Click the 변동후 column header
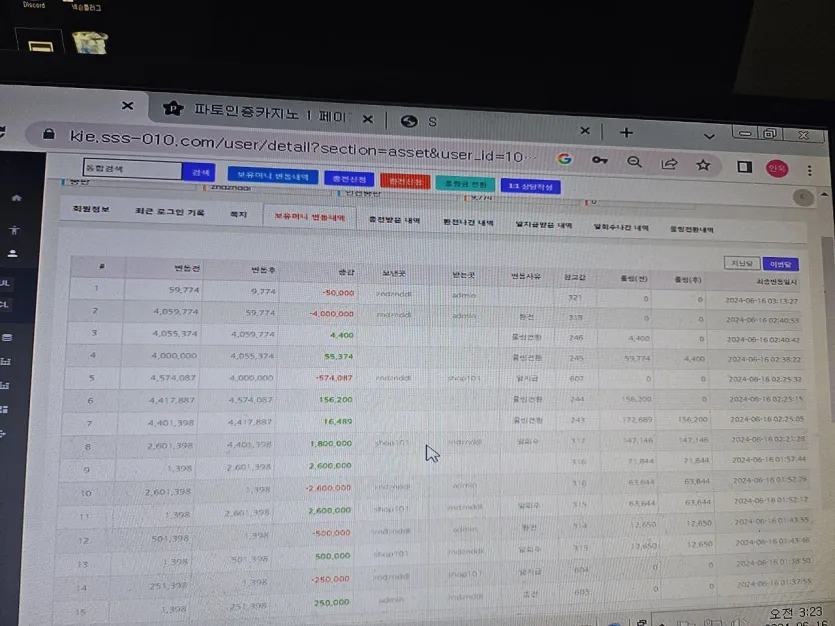The height and width of the screenshot is (626, 835). point(263,270)
